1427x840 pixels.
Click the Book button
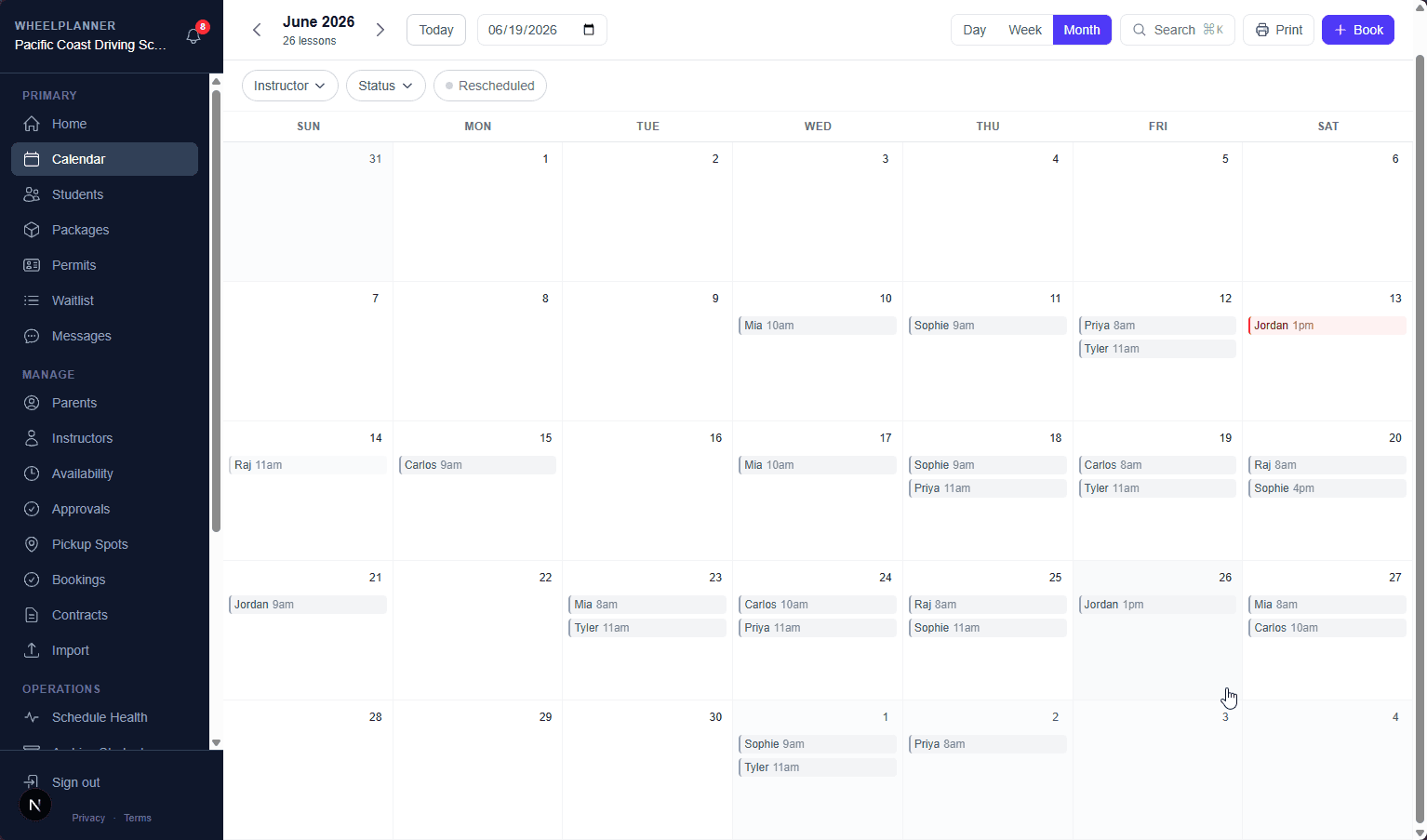click(x=1358, y=30)
